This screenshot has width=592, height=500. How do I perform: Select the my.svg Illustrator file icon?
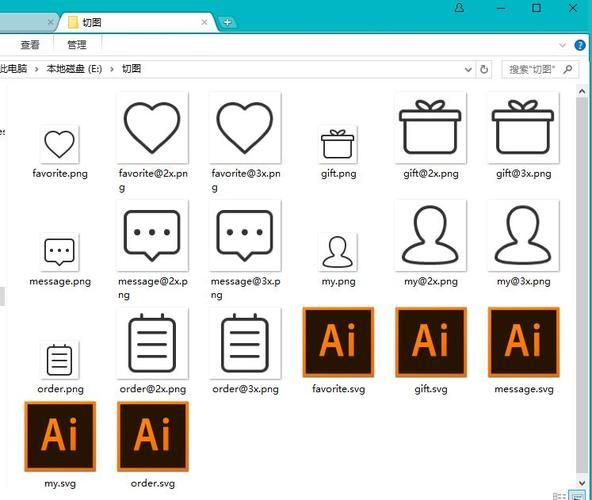tap(60, 437)
